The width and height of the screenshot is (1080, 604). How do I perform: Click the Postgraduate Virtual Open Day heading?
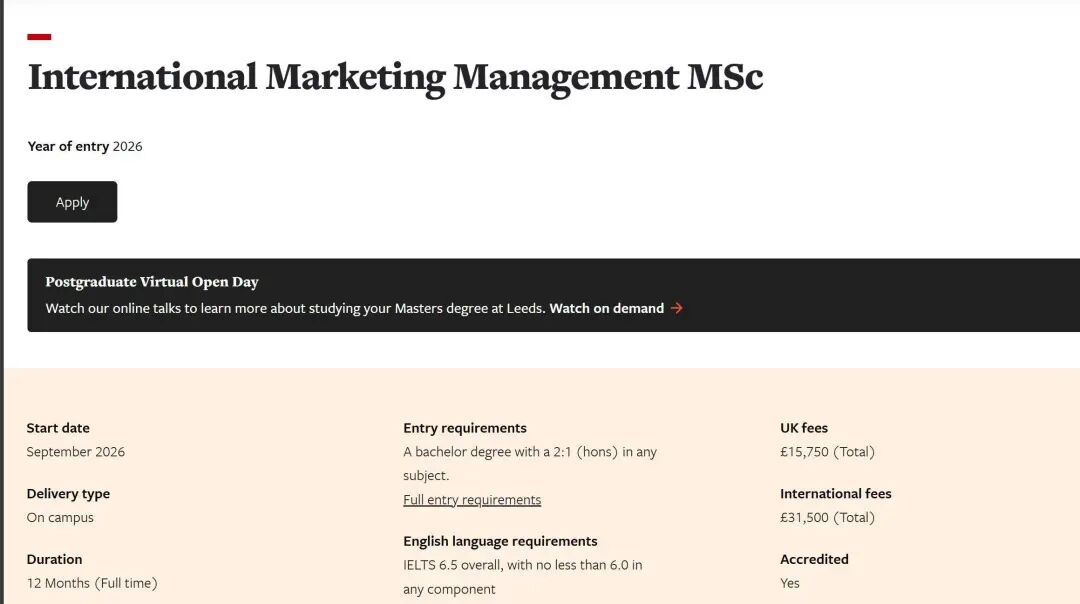[x=152, y=282]
